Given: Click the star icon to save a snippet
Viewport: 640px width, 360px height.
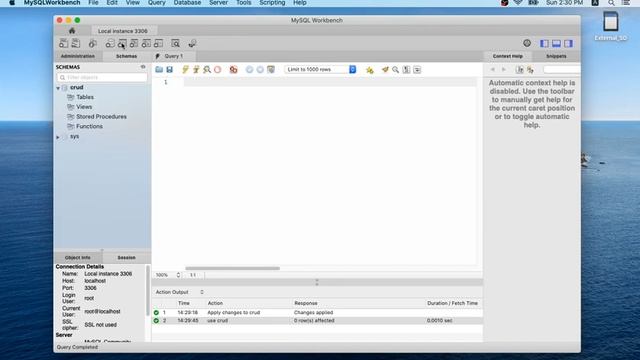Looking at the screenshot, I should pyautogui.click(x=370, y=70).
